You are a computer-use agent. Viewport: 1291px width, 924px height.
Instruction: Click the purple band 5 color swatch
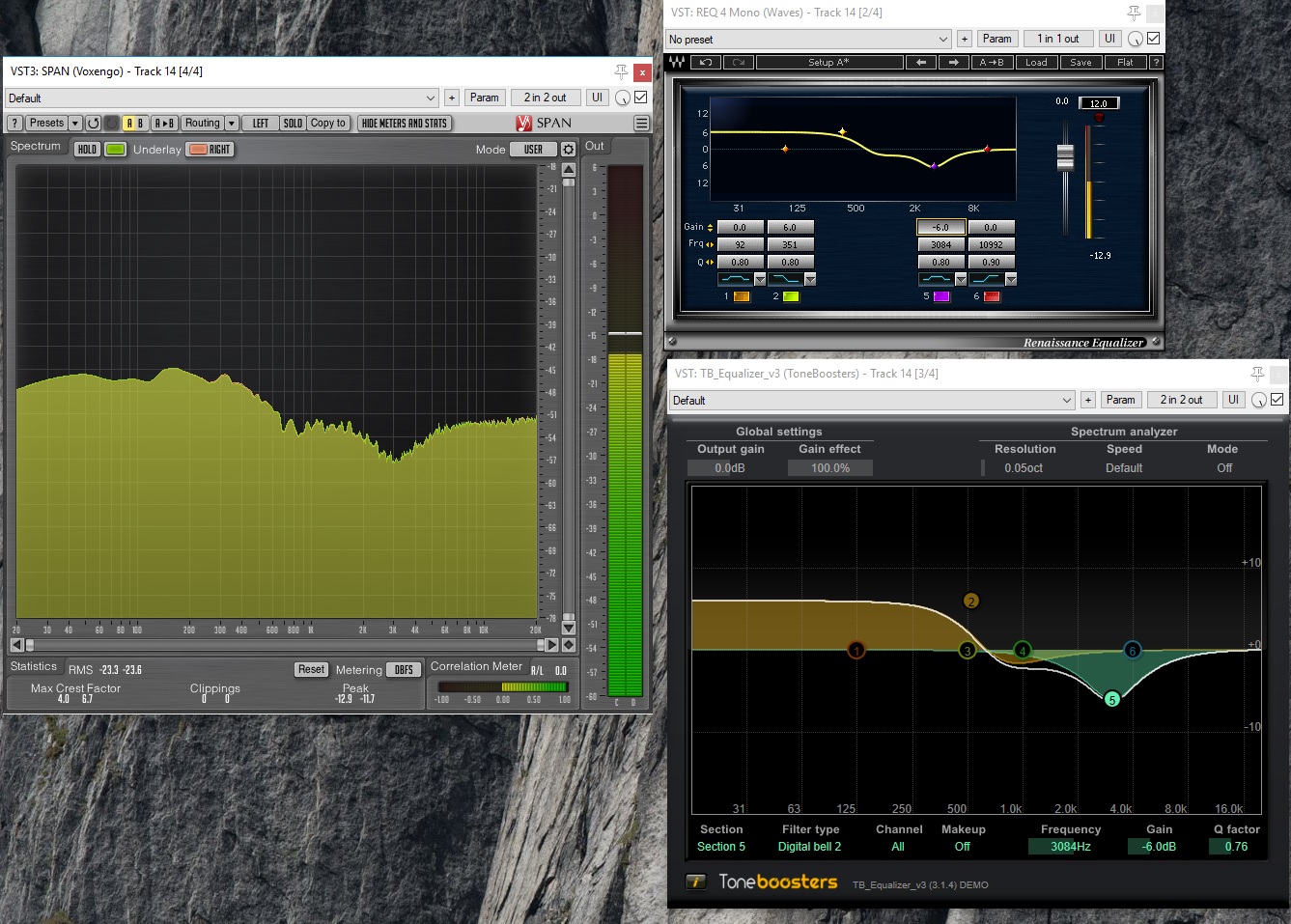click(x=941, y=296)
